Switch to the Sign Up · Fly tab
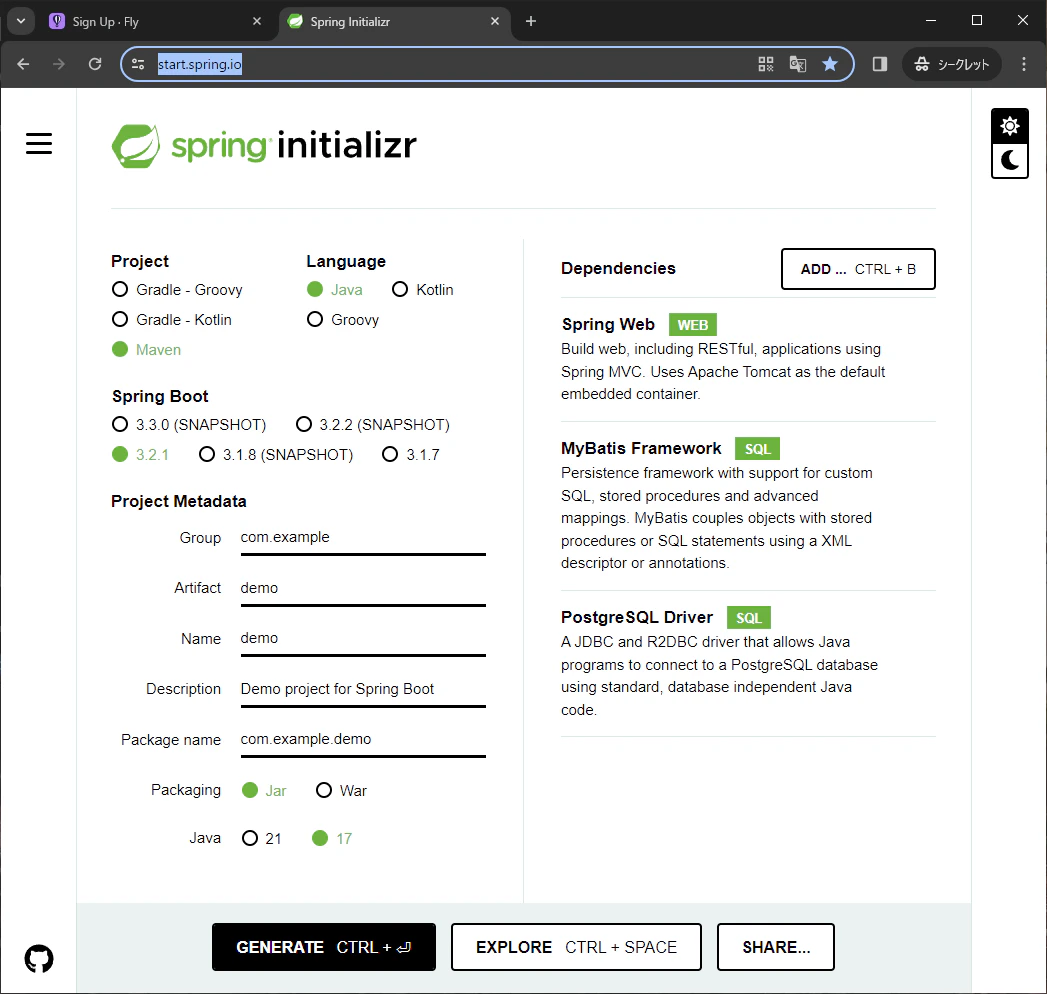The height and width of the screenshot is (994, 1047). [156, 21]
